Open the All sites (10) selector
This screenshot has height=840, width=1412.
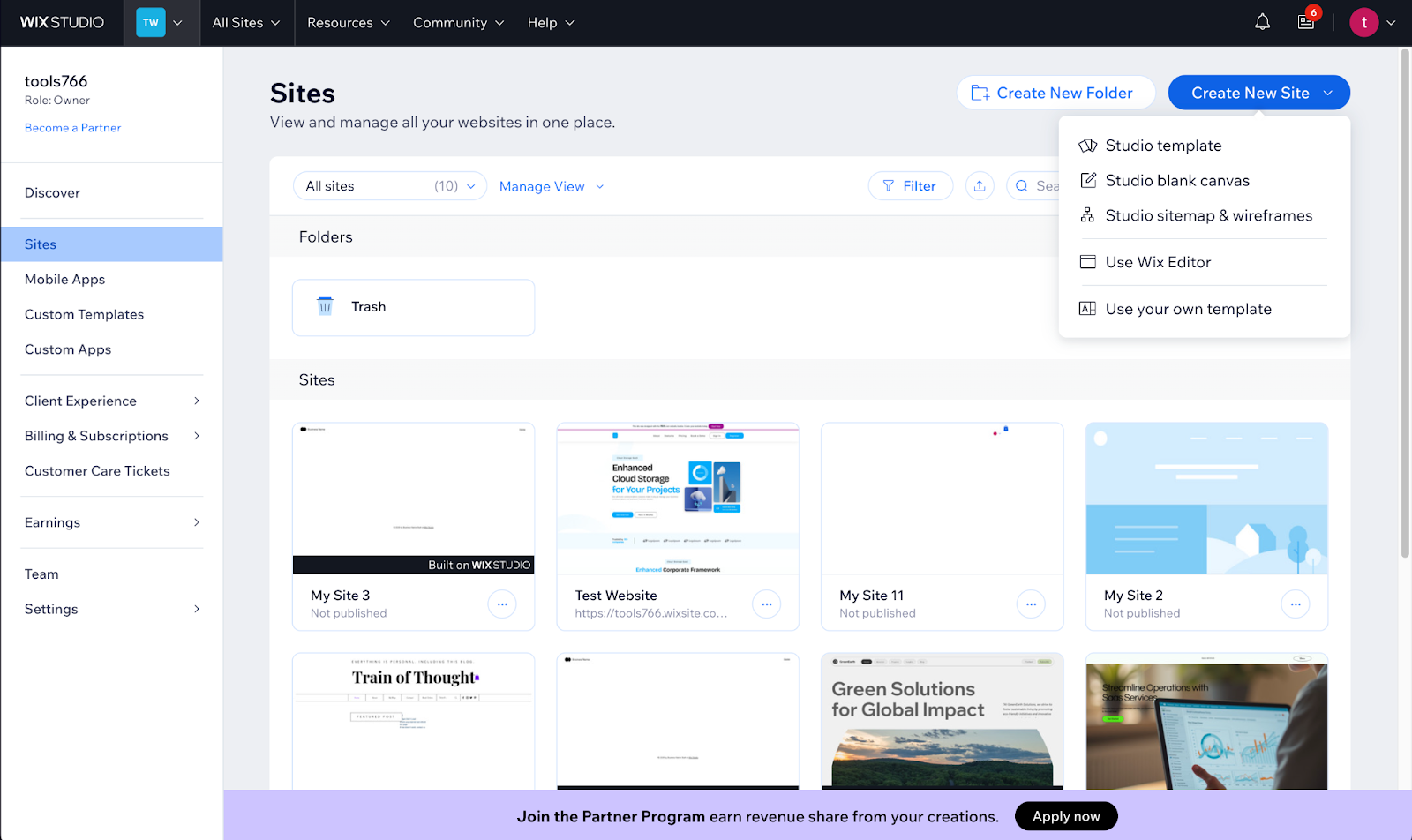(x=390, y=186)
